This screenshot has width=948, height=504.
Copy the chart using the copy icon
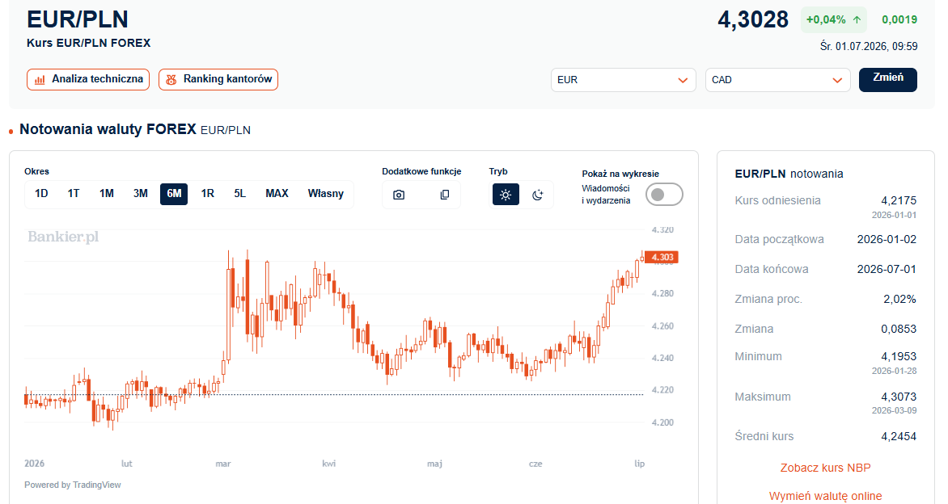pos(444,195)
